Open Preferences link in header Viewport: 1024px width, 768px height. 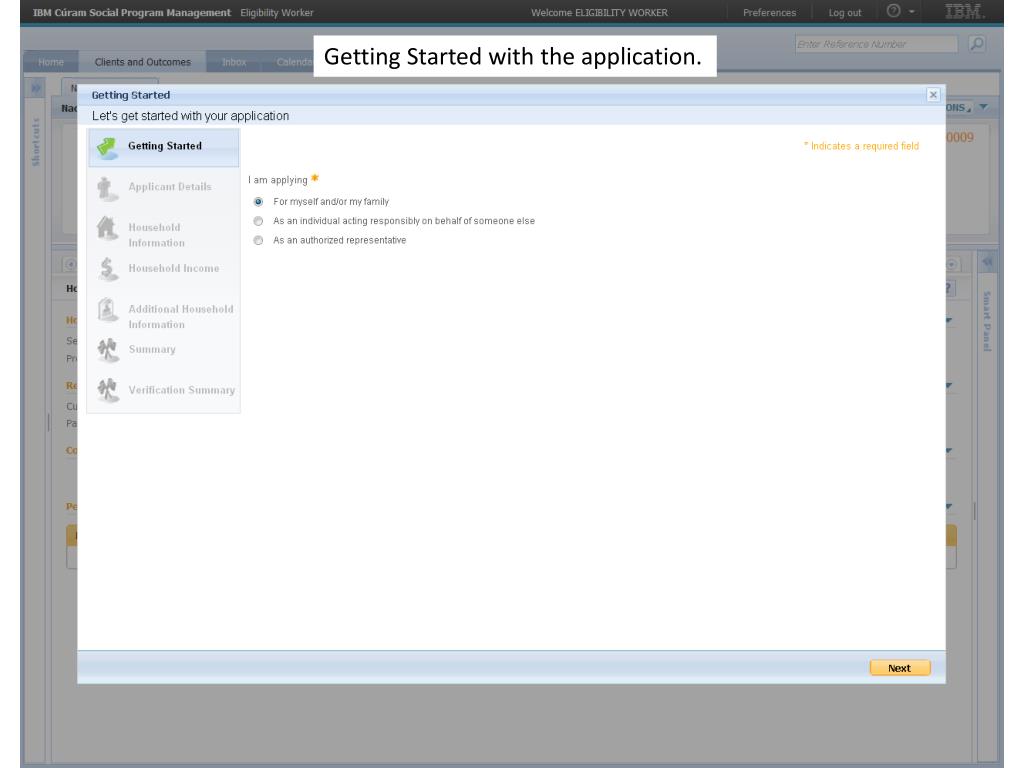tap(769, 12)
